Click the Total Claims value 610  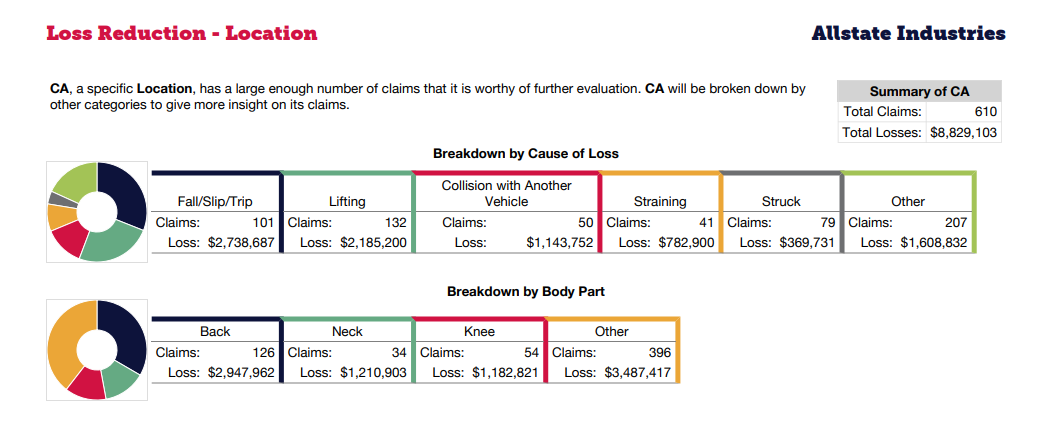point(984,111)
